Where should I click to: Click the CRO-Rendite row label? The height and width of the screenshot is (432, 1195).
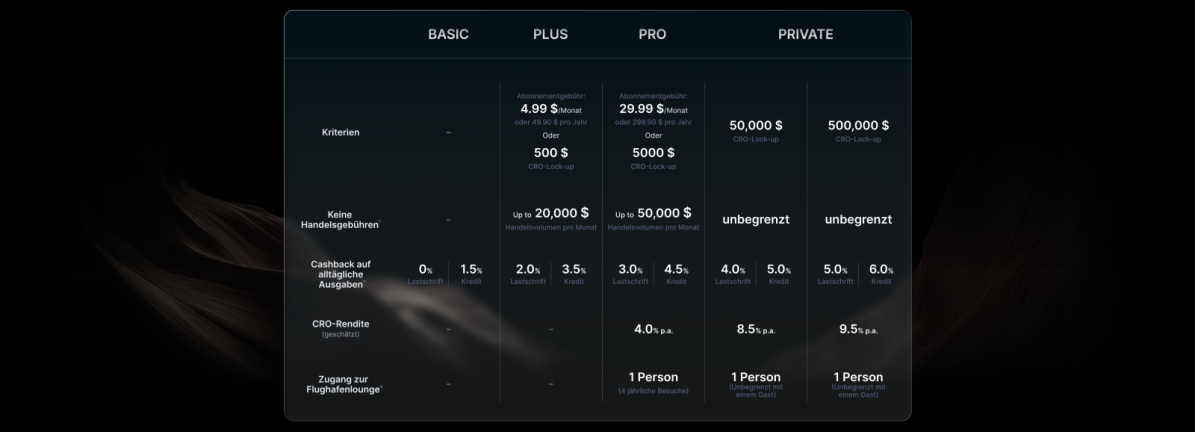(342, 328)
